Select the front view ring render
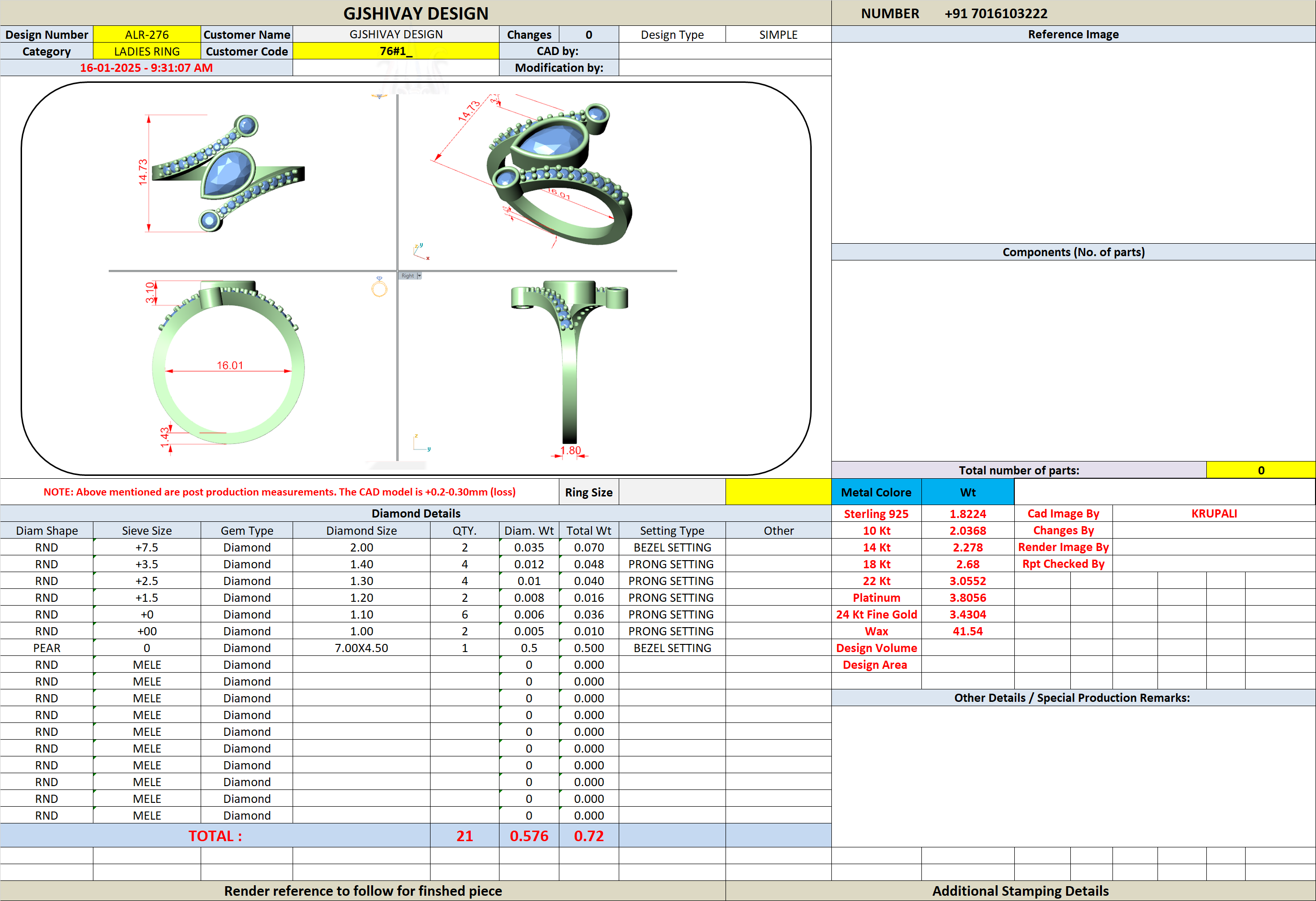The width and height of the screenshot is (1316, 901). coord(228,362)
